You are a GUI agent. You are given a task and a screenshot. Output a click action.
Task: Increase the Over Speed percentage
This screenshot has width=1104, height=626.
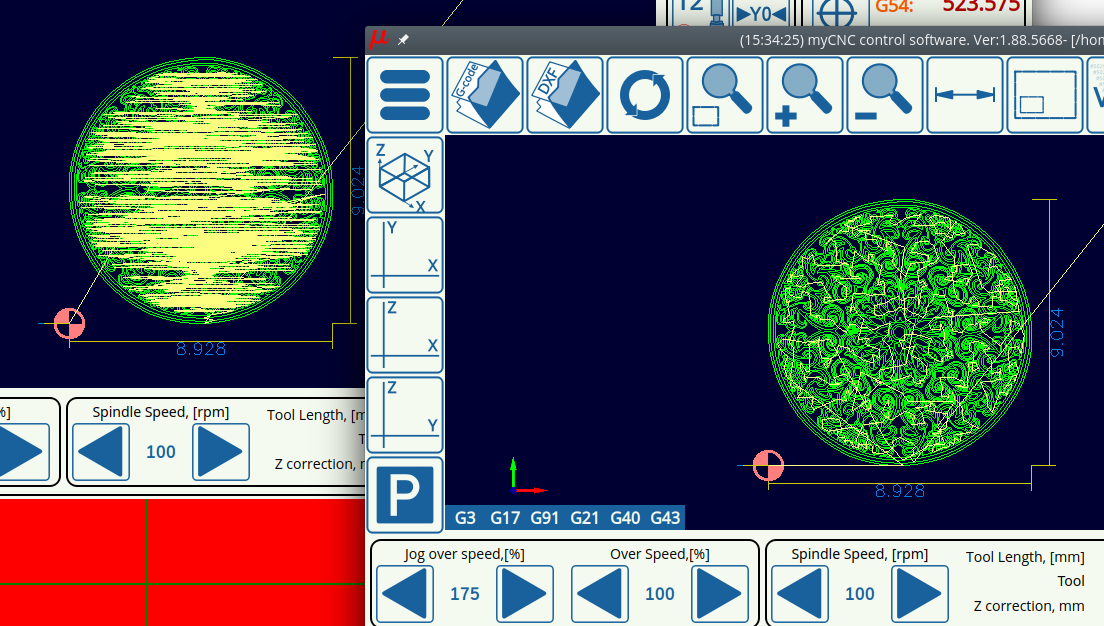720,594
